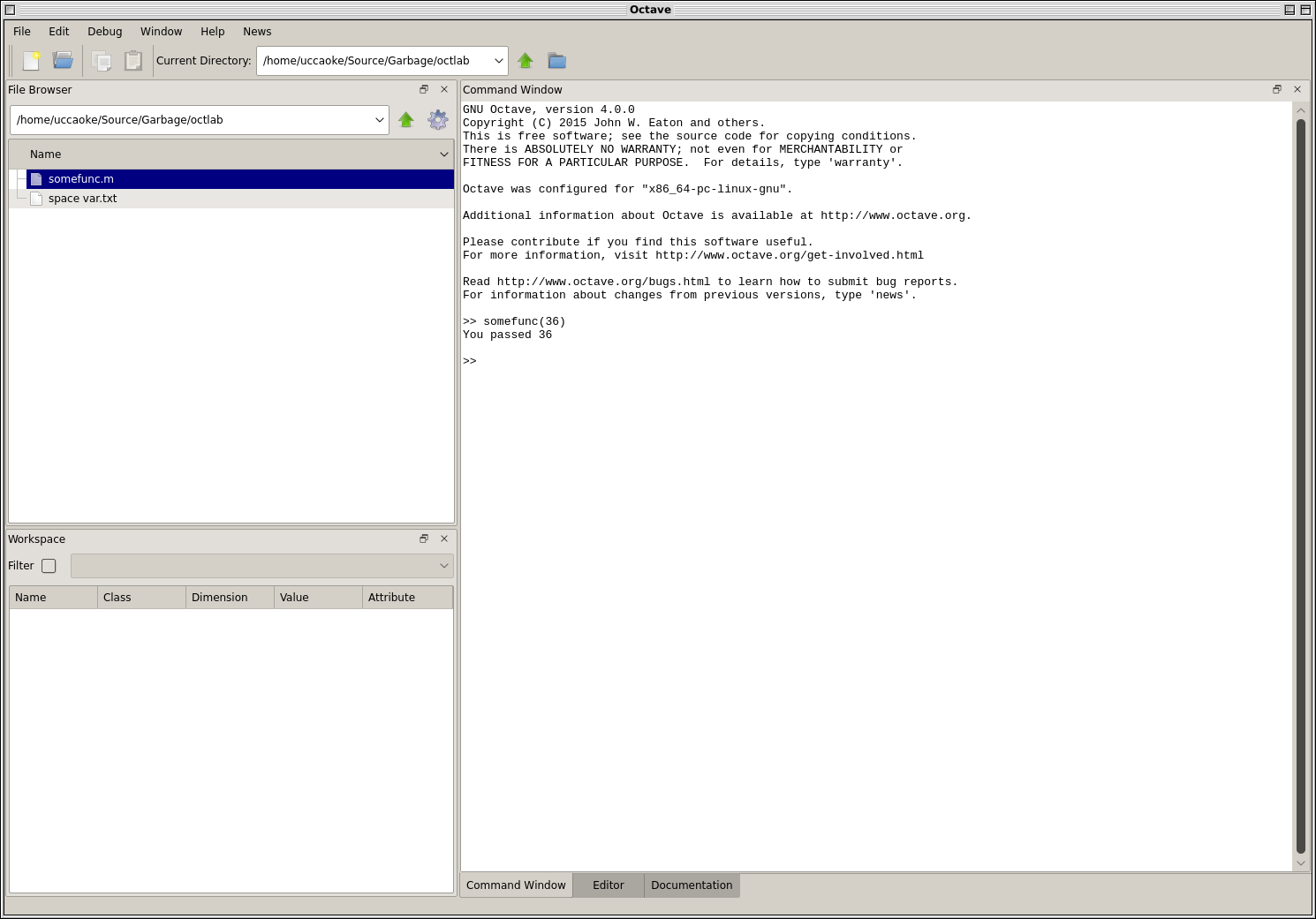The height and width of the screenshot is (919, 1316).
Task: Undock the Command Window panel
Action: tap(1277, 89)
